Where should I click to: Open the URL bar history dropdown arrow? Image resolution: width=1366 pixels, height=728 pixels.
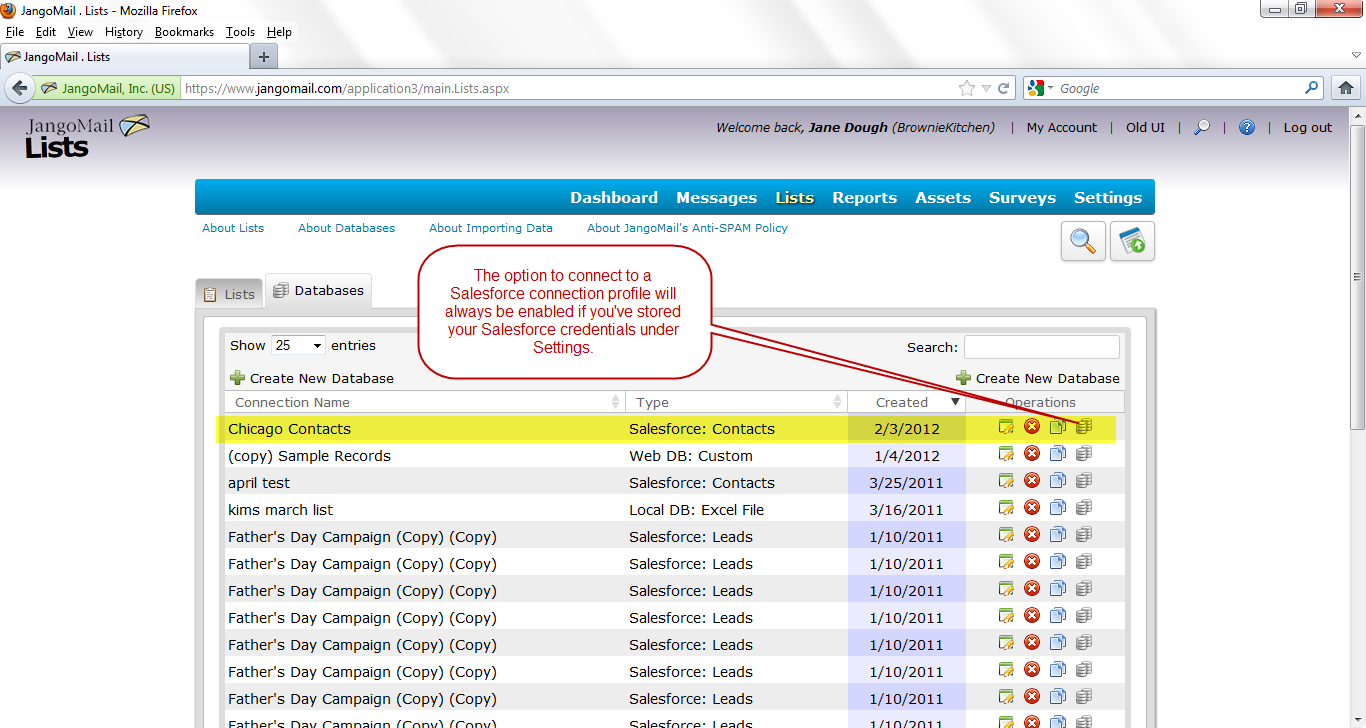[x=986, y=88]
